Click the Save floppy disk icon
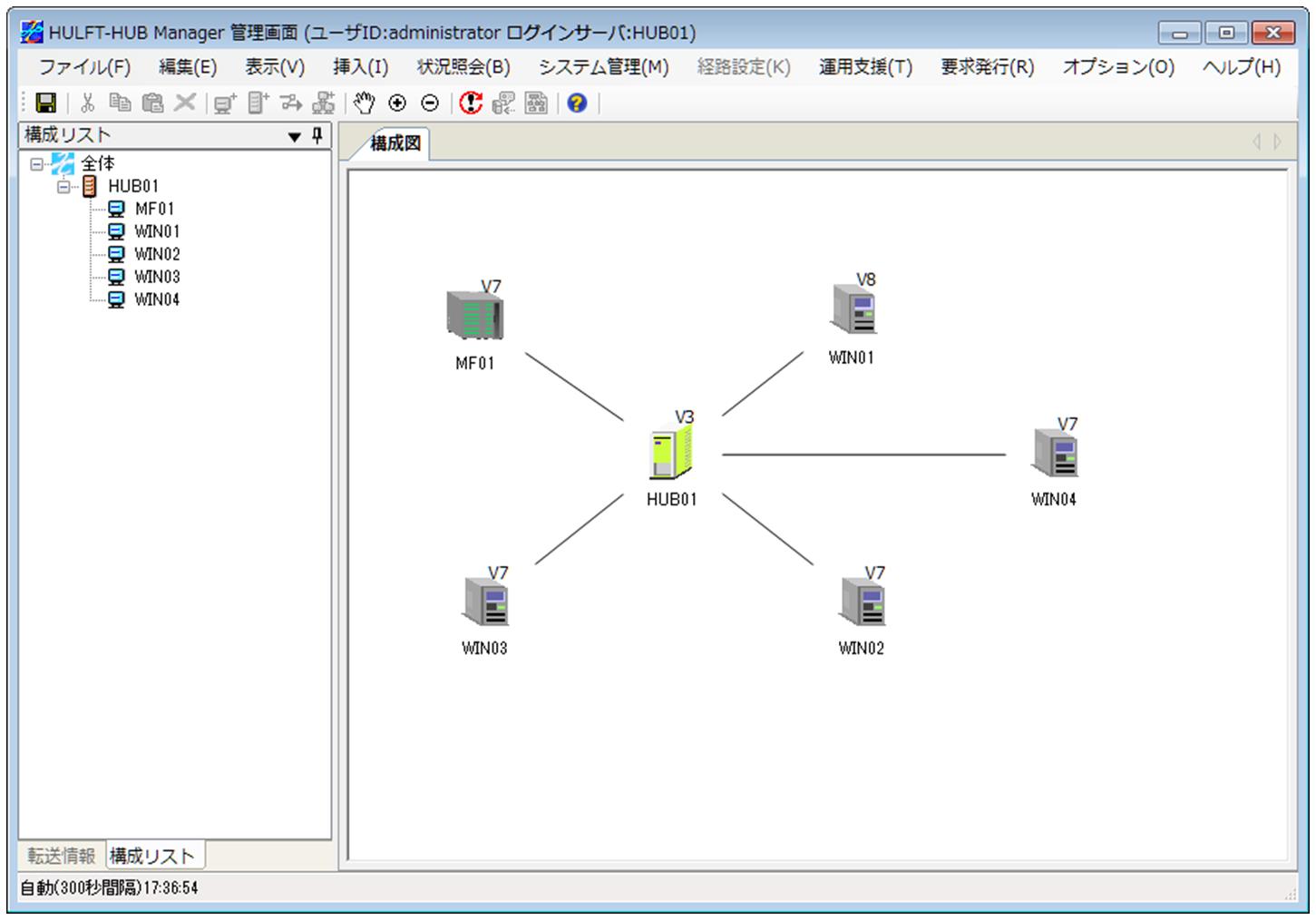The image size is (1316, 920). pos(45,103)
